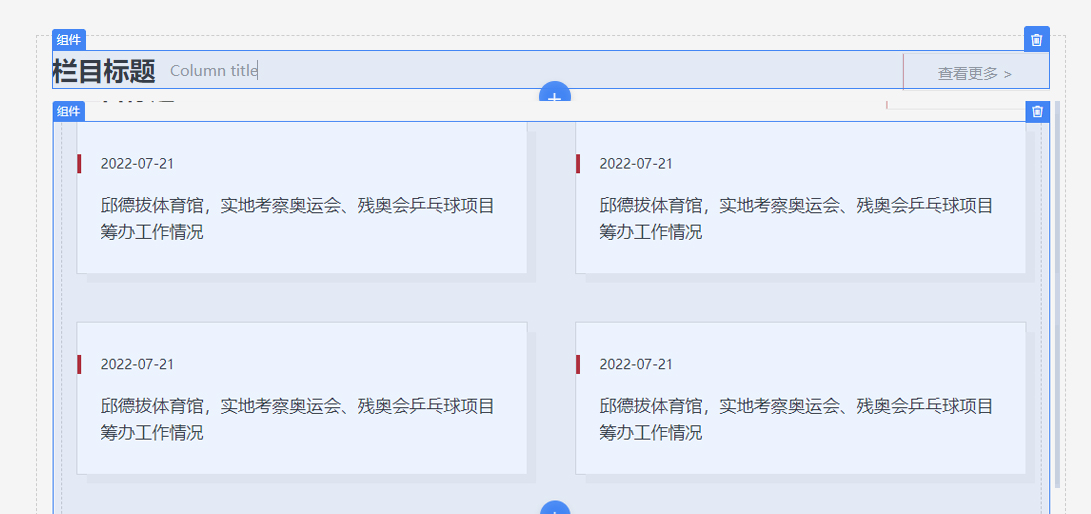This screenshot has height=514, width=1091.
Task: Click the date in the top-left news card
Action: point(137,164)
